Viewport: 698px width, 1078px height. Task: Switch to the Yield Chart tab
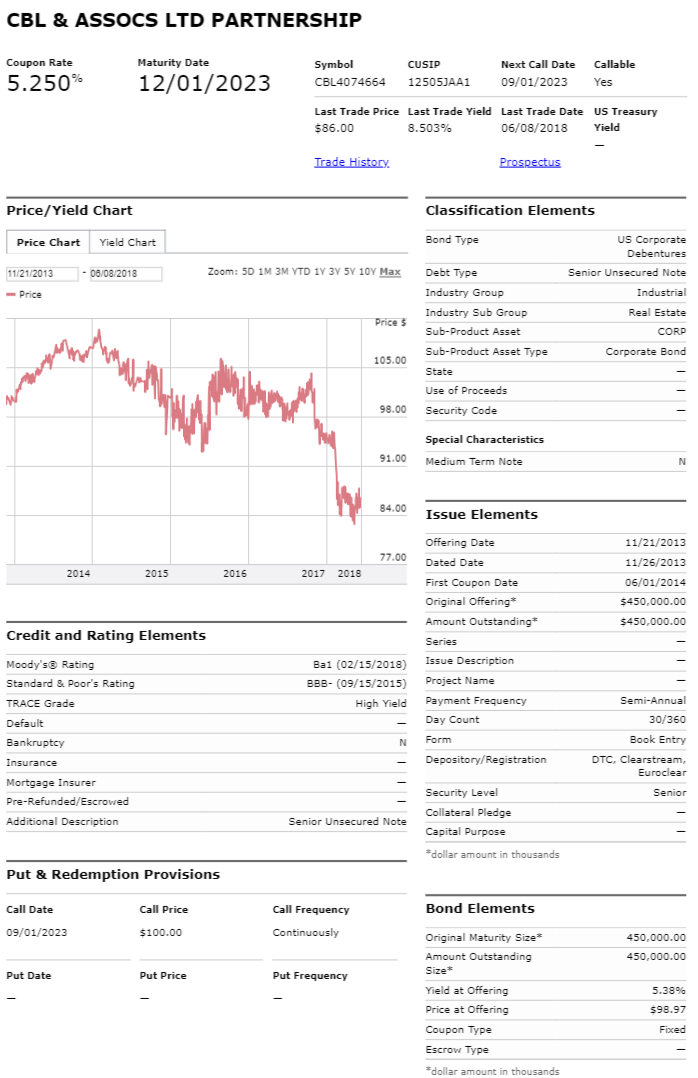tap(127, 242)
